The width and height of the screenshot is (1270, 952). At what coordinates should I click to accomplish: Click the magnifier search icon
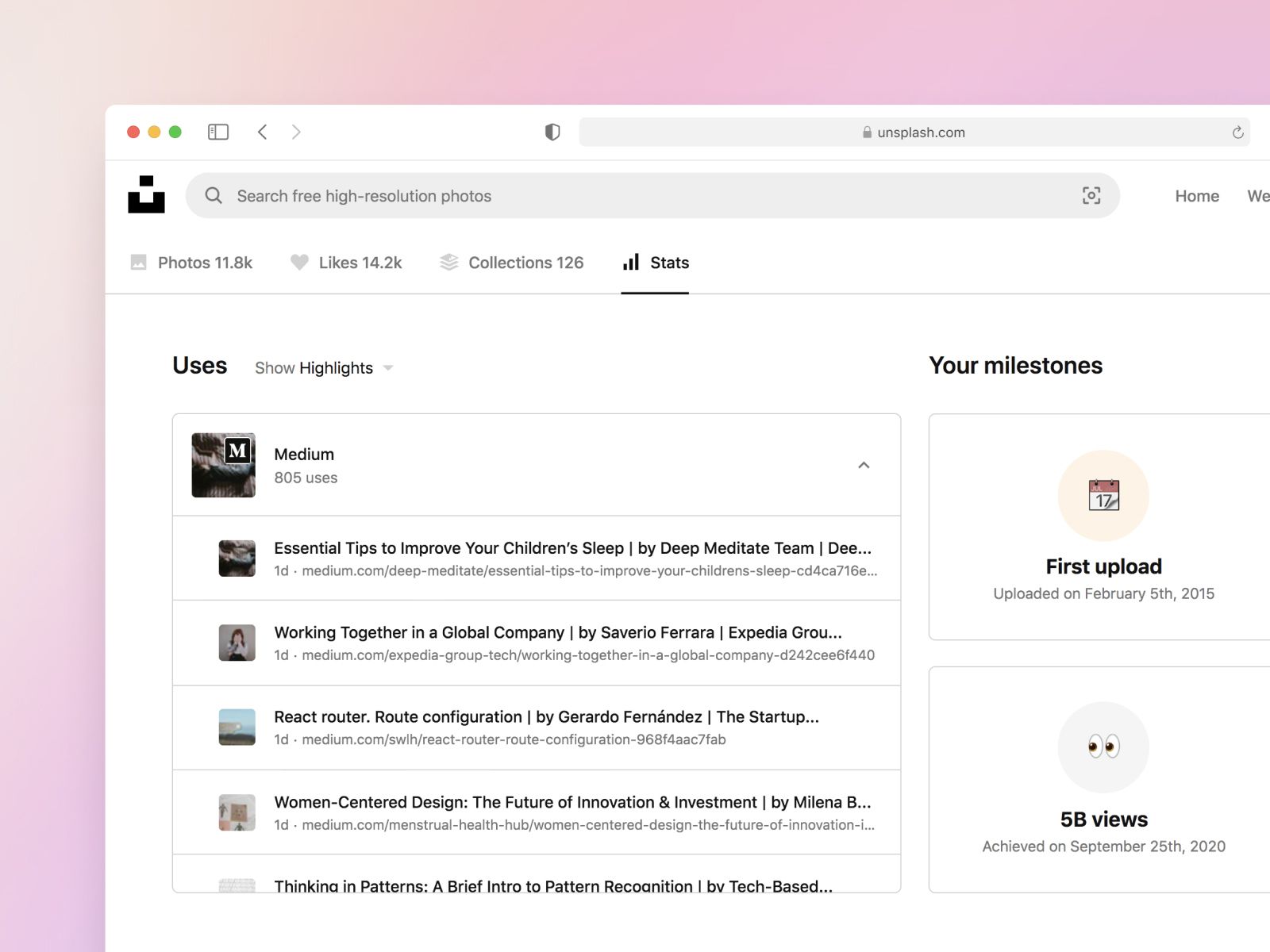coord(214,195)
